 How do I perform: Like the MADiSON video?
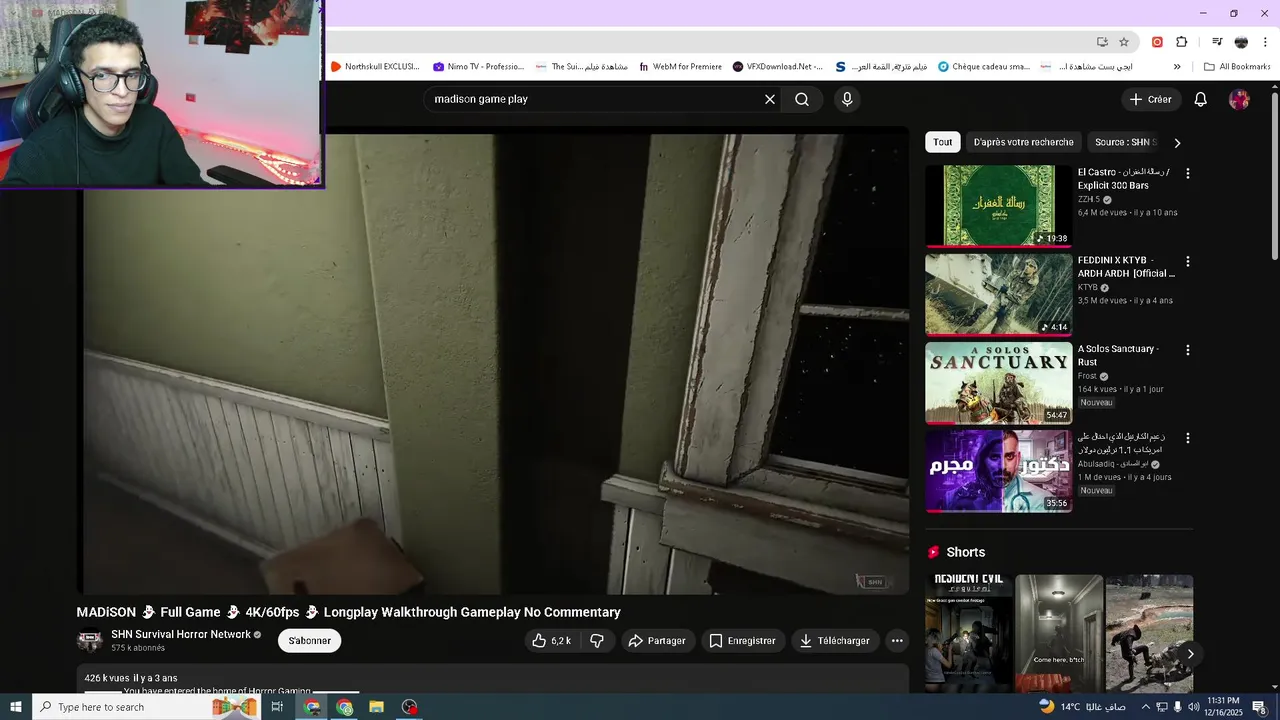(x=551, y=641)
